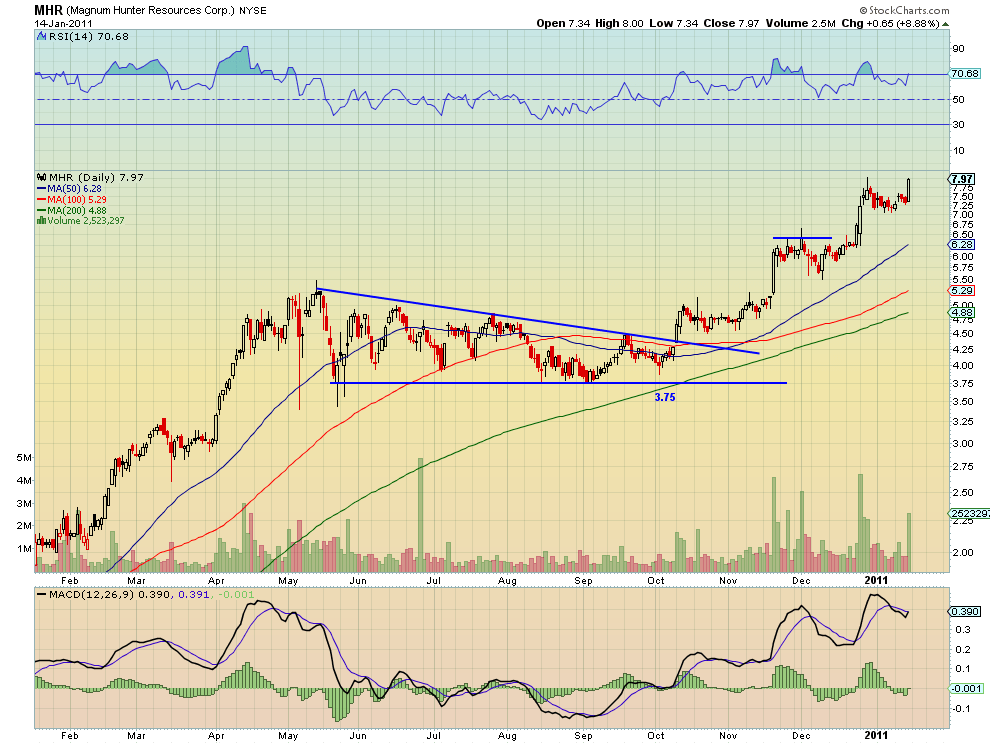Click the MHR ticker title
This screenshot has height=744, width=990.
pyautogui.click(x=49, y=10)
